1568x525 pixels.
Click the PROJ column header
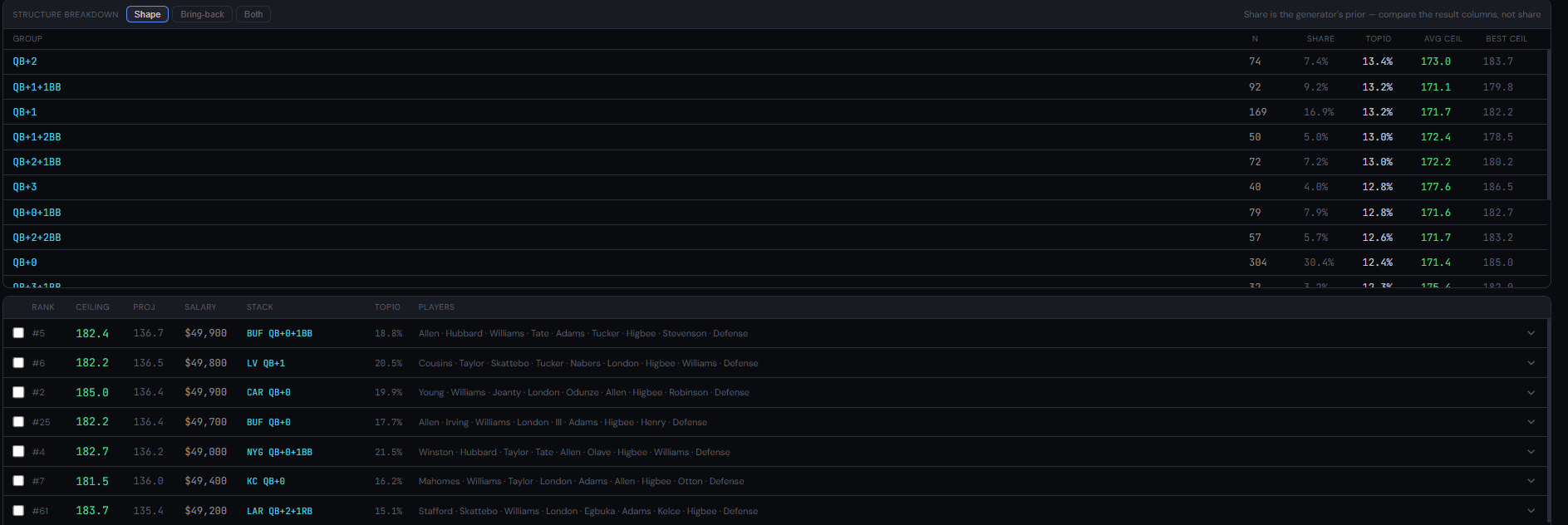[144, 307]
